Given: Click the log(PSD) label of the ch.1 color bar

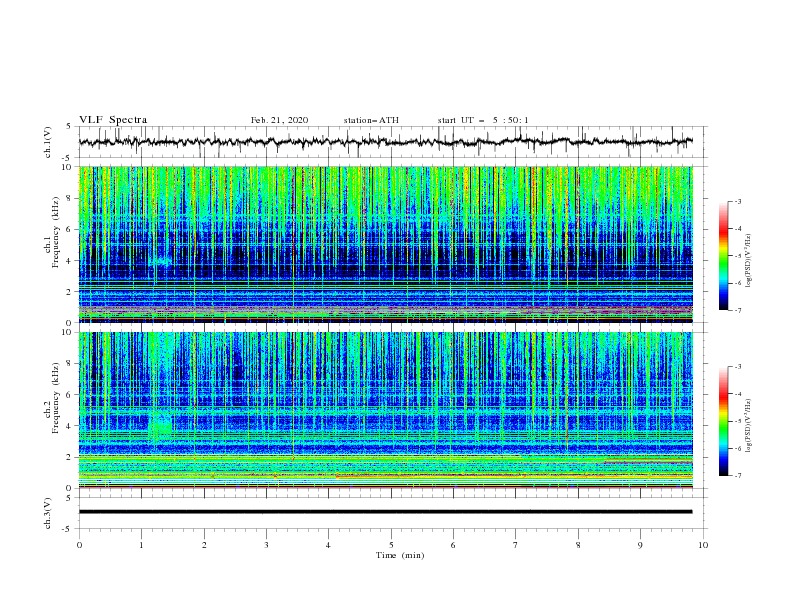Looking at the screenshot, I should (x=749, y=261).
